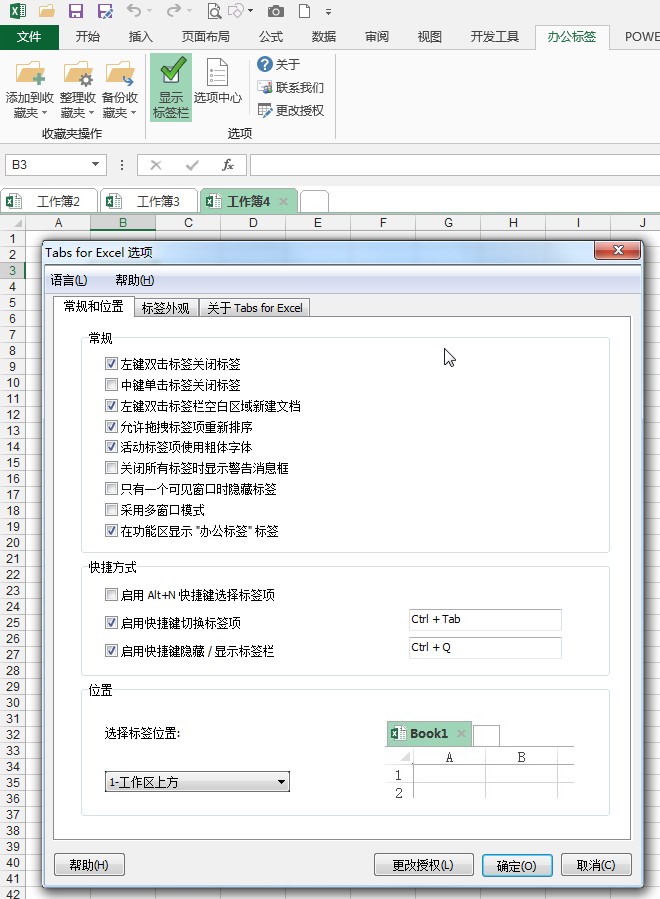Uncheck 在功能区显示 "办公标签" 标签
This screenshot has height=899, width=660.
pos(111,530)
